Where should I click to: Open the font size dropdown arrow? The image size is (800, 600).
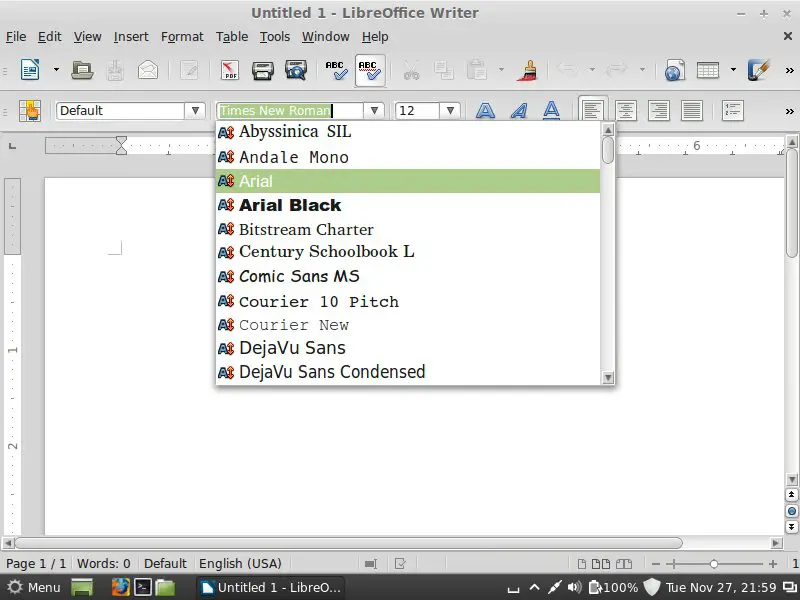(x=450, y=110)
